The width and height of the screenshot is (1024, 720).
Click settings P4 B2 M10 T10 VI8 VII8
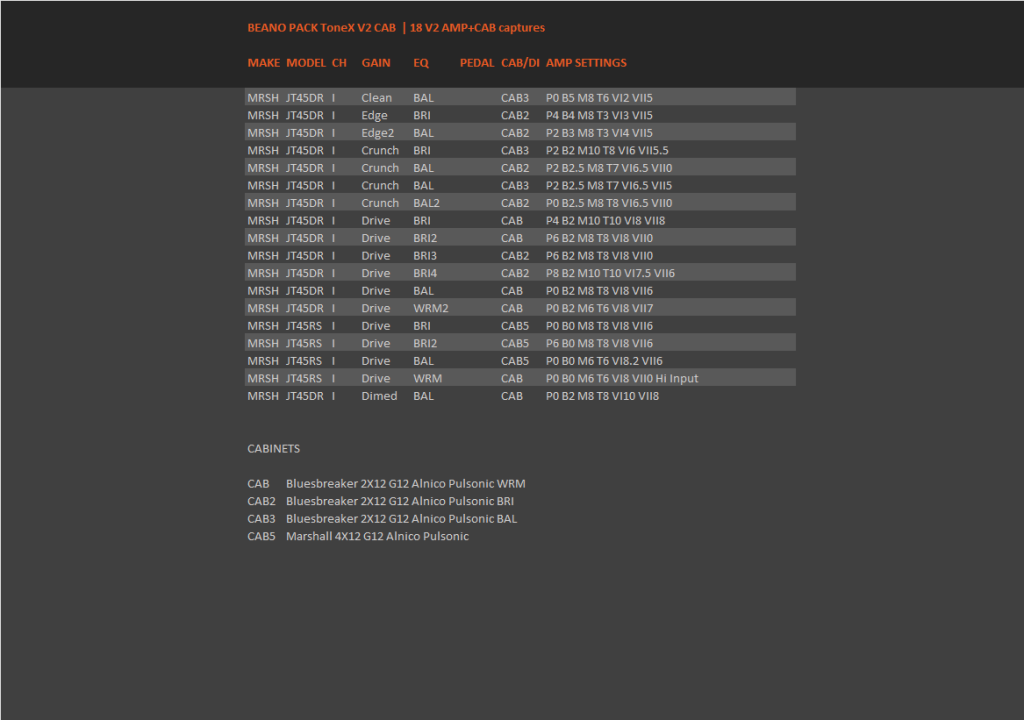pos(605,221)
